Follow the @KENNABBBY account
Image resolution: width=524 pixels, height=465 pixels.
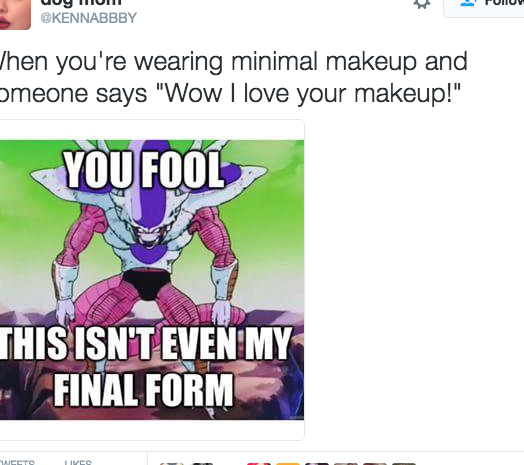click(x=484, y=7)
